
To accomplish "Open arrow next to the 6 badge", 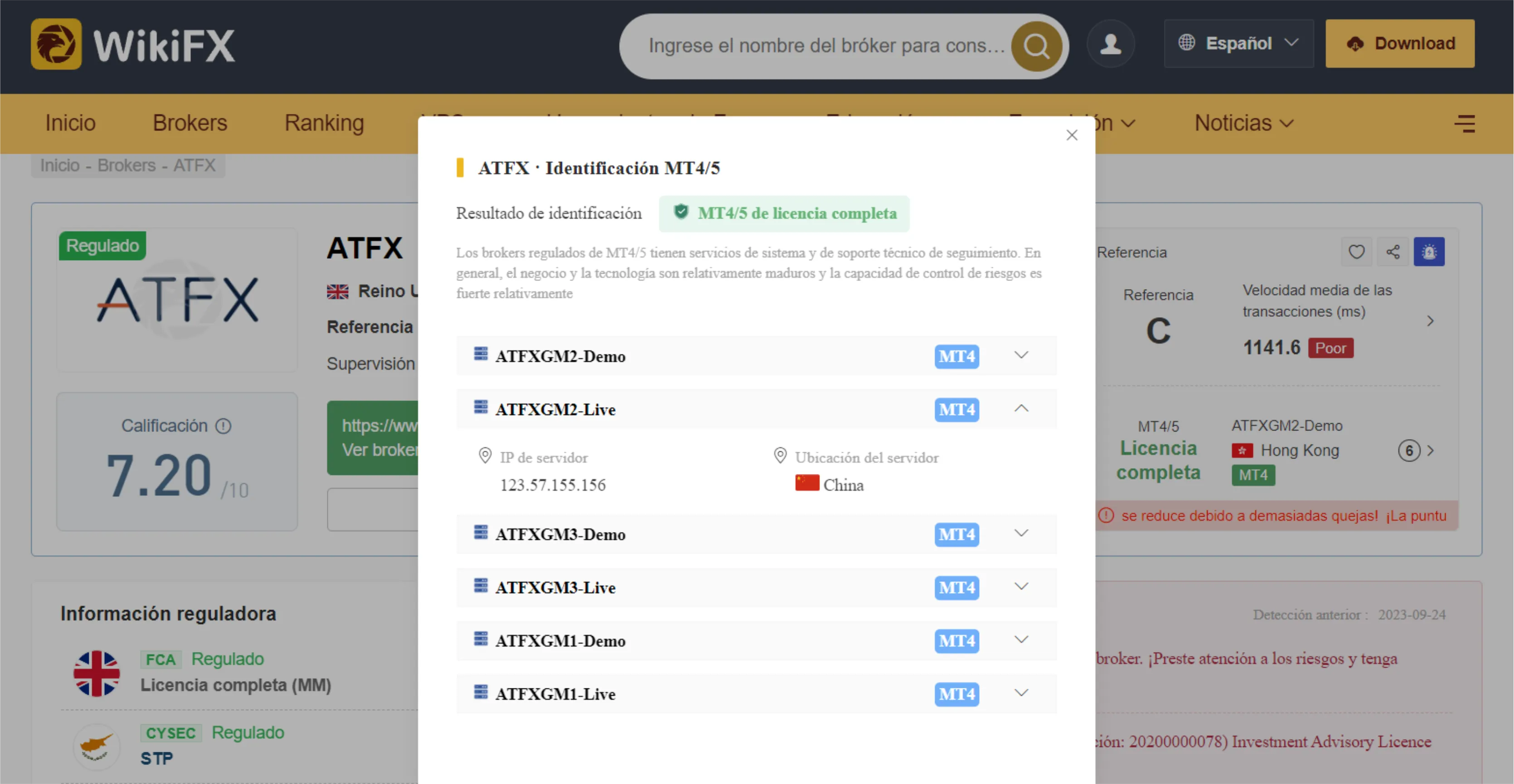I will 1431,451.
